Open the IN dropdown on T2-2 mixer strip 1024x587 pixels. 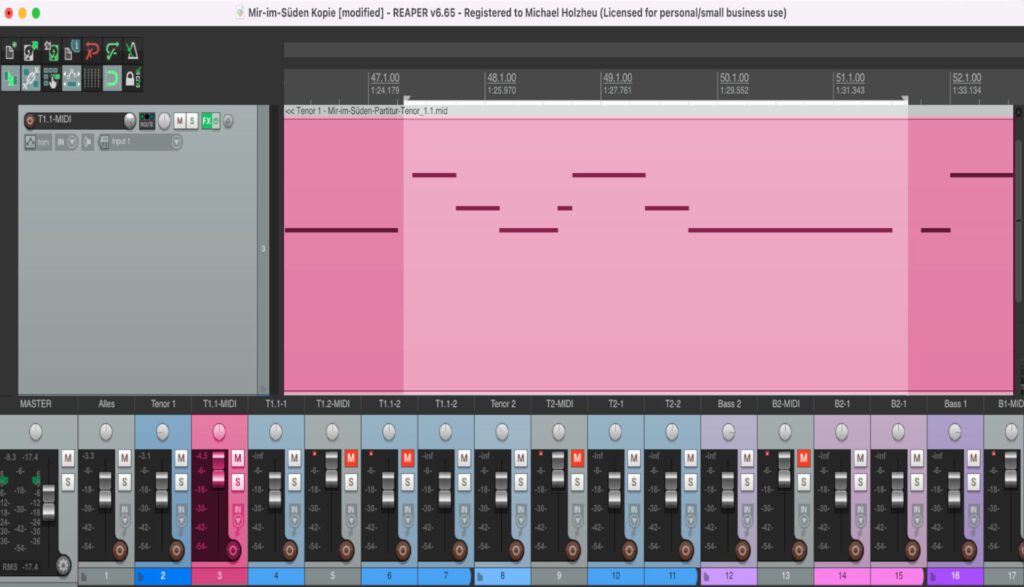point(691,521)
